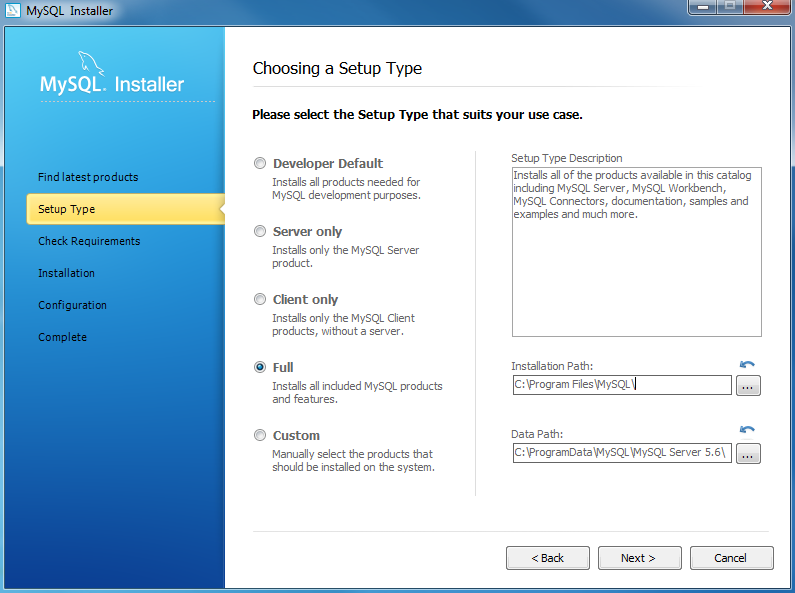Close the MySQL Installer window
This screenshot has height=593, width=795.
[768, 7]
